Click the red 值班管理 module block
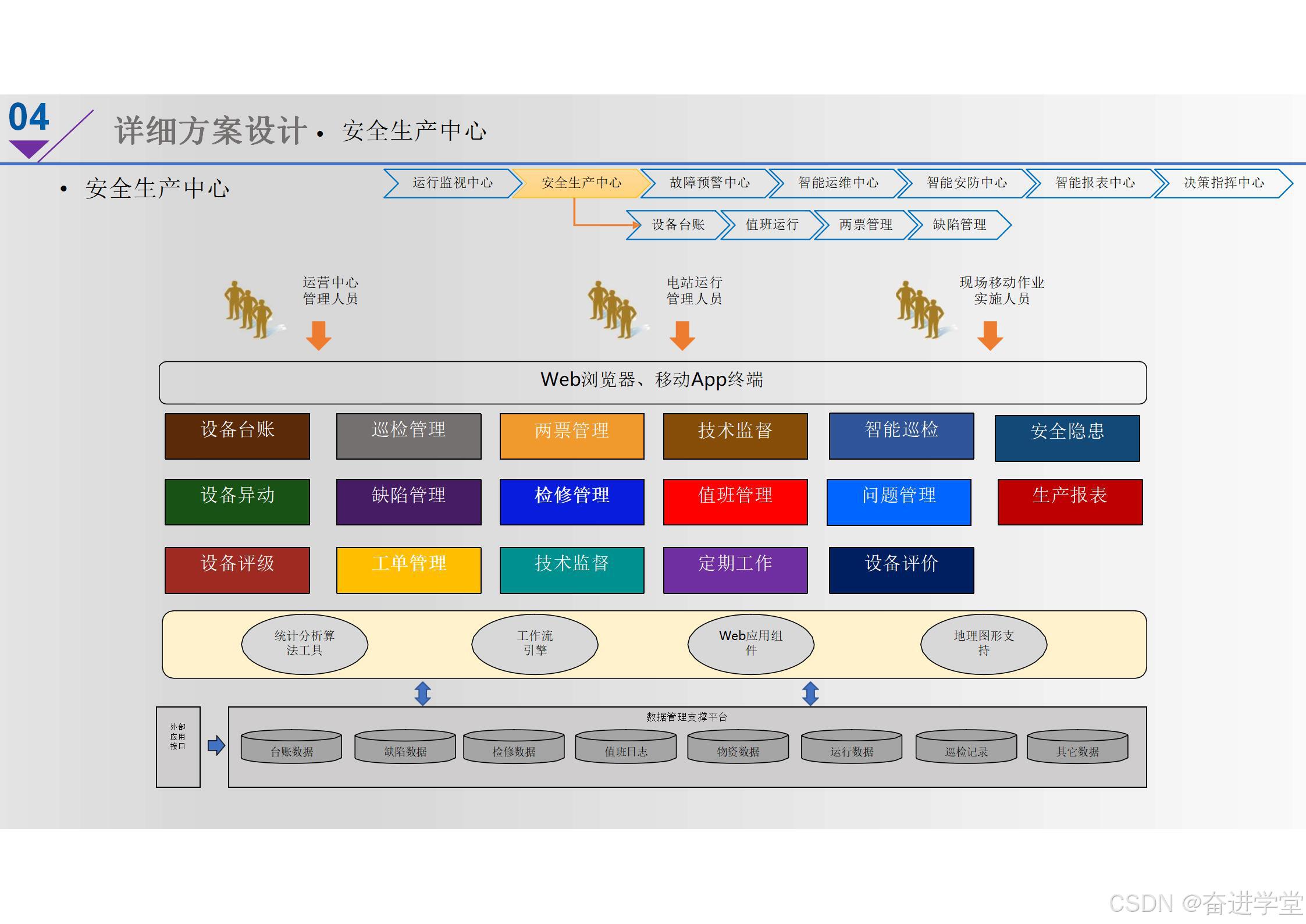The width and height of the screenshot is (1306, 924). (x=735, y=502)
